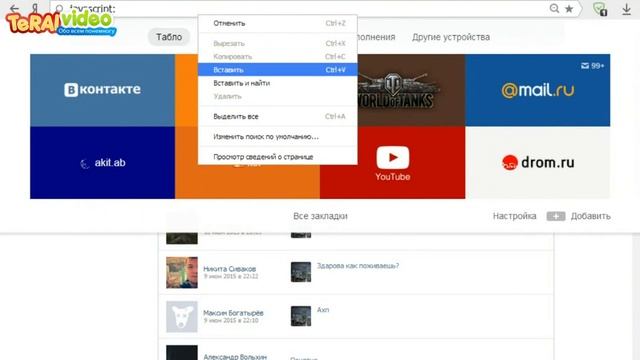
Task: Open the ВКонтакте tile
Action: click(102, 90)
